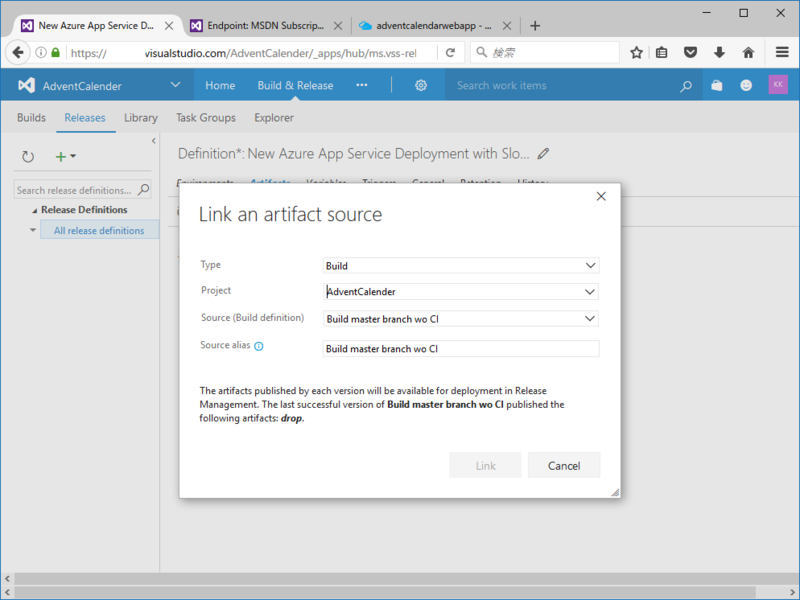
Task: Click the Source alias info icon
Action: pyautogui.click(x=259, y=346)
